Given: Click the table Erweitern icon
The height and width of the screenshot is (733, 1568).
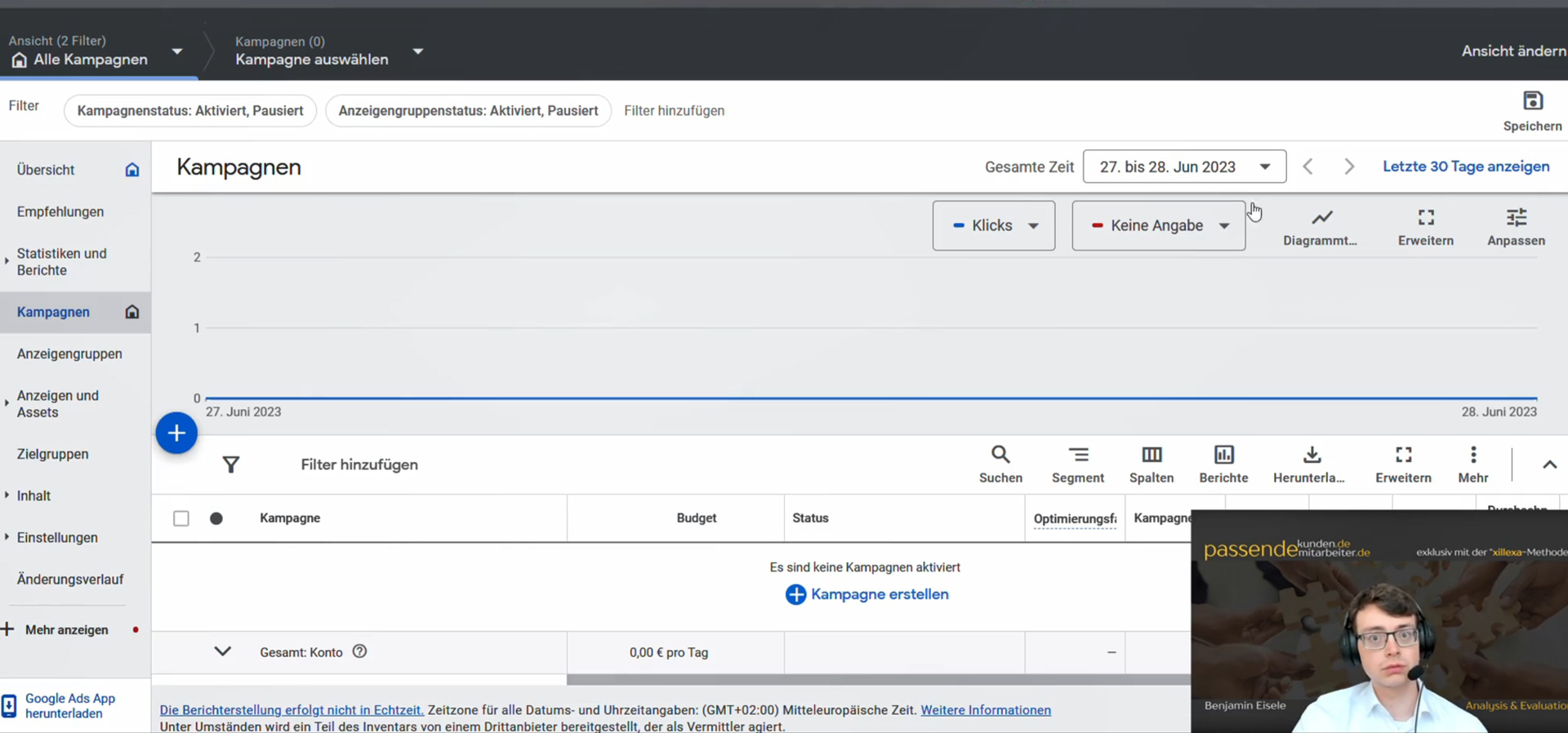Looking at the screenshot, I should [1403, 455].
